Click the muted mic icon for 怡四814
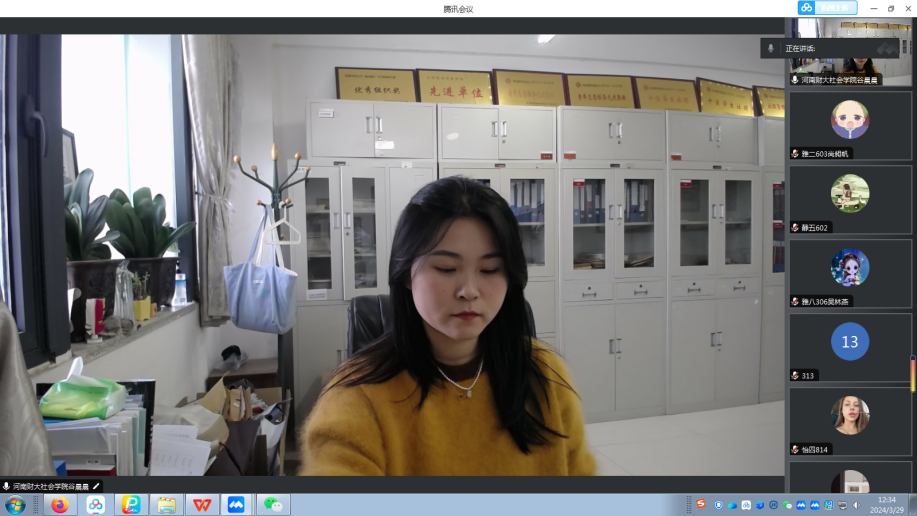Image resolution: width=917 pixels, height=516 pixels. tap(795, 450)
